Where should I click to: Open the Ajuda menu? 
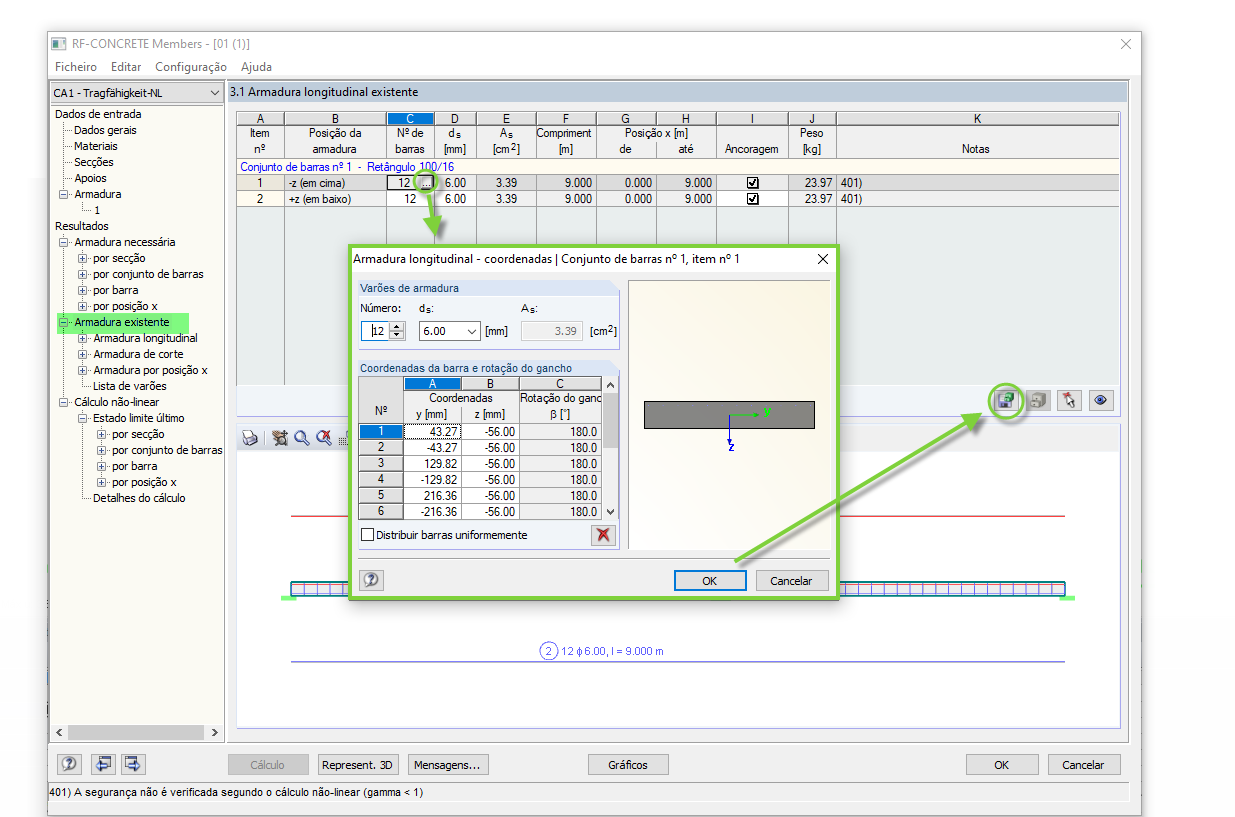pos(256,67)
